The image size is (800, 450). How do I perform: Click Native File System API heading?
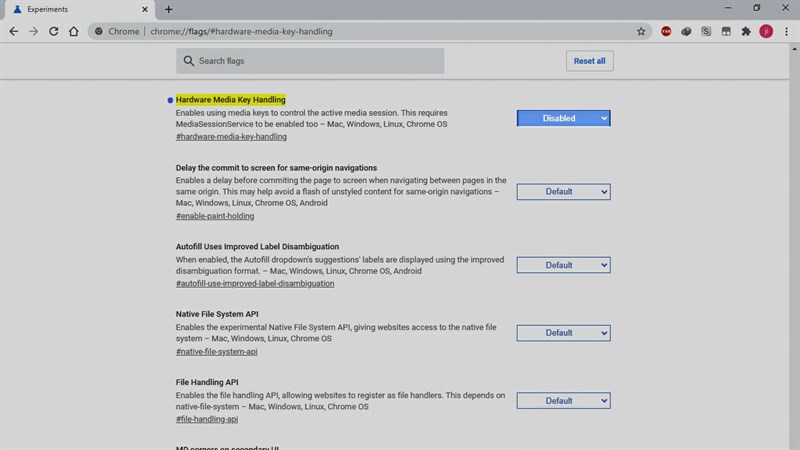point(217,314)
